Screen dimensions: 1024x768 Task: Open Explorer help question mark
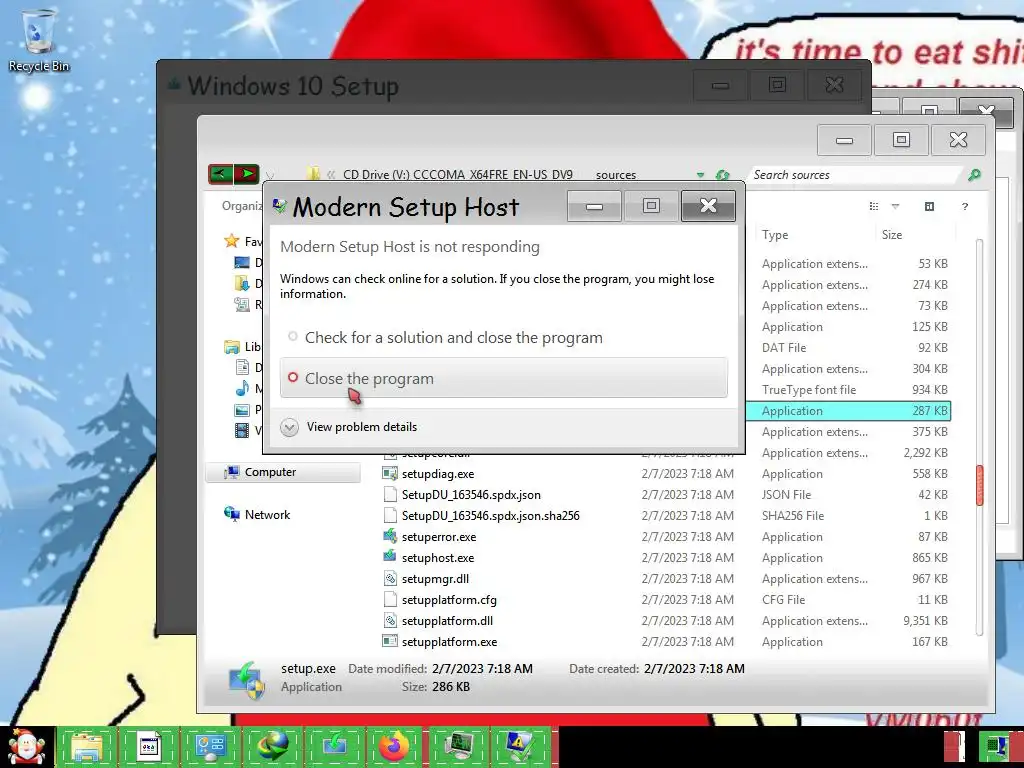pyautogui.click(x=965, y=206)
